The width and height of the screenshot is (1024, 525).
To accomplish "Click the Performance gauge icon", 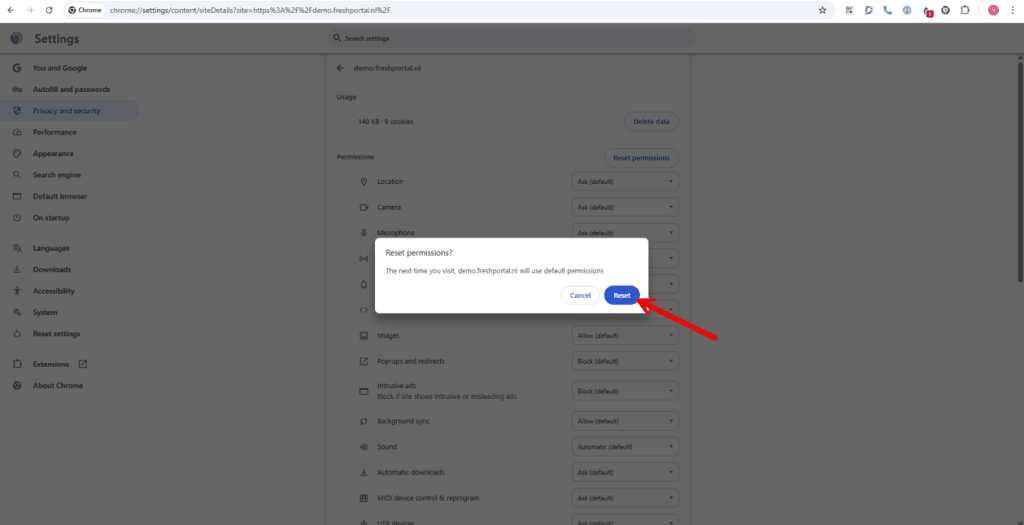I will click(17, 132).
